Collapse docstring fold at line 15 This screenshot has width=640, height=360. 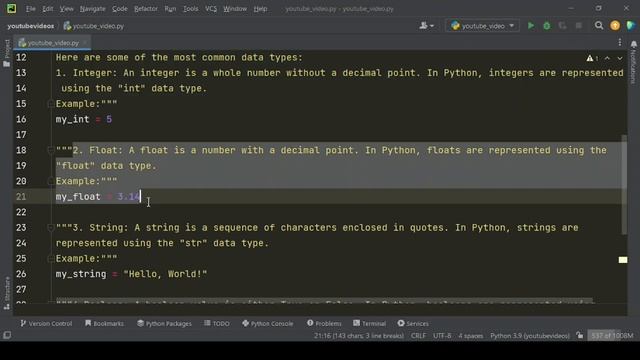[51, 104]
